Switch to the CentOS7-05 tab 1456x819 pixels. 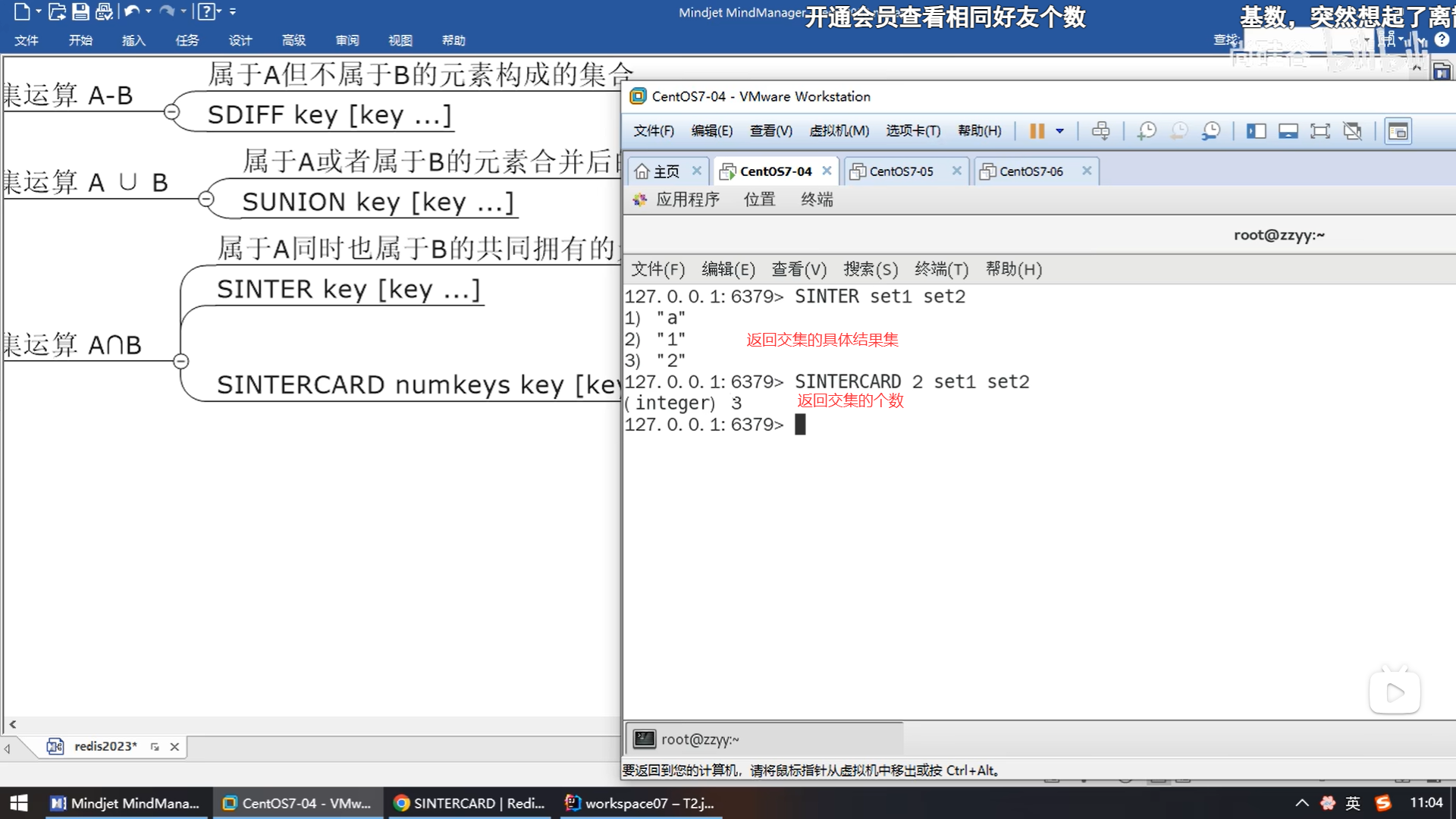[900, 171]
